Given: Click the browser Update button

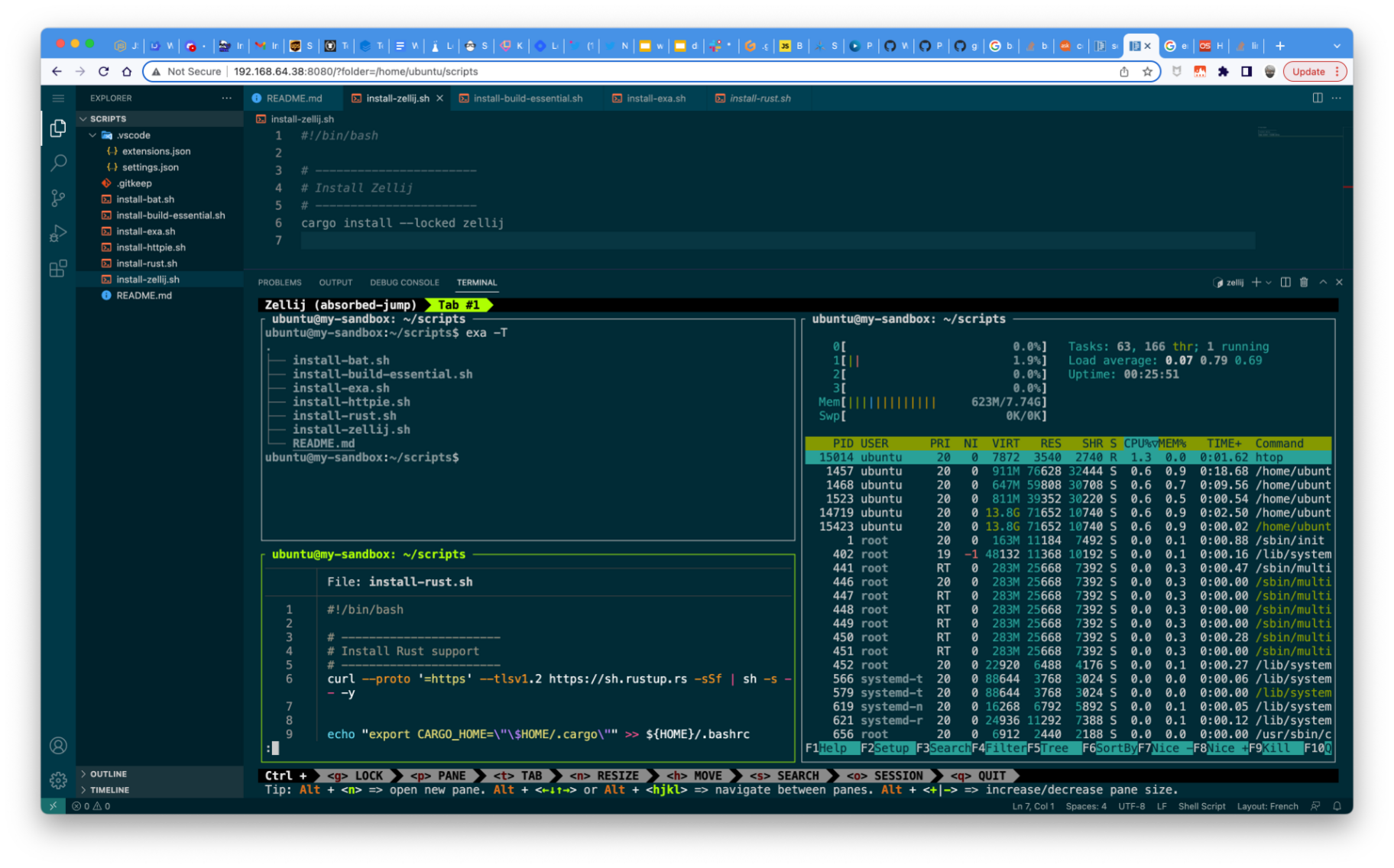Looking at the screenshot, I should [x=1308, y=71].
